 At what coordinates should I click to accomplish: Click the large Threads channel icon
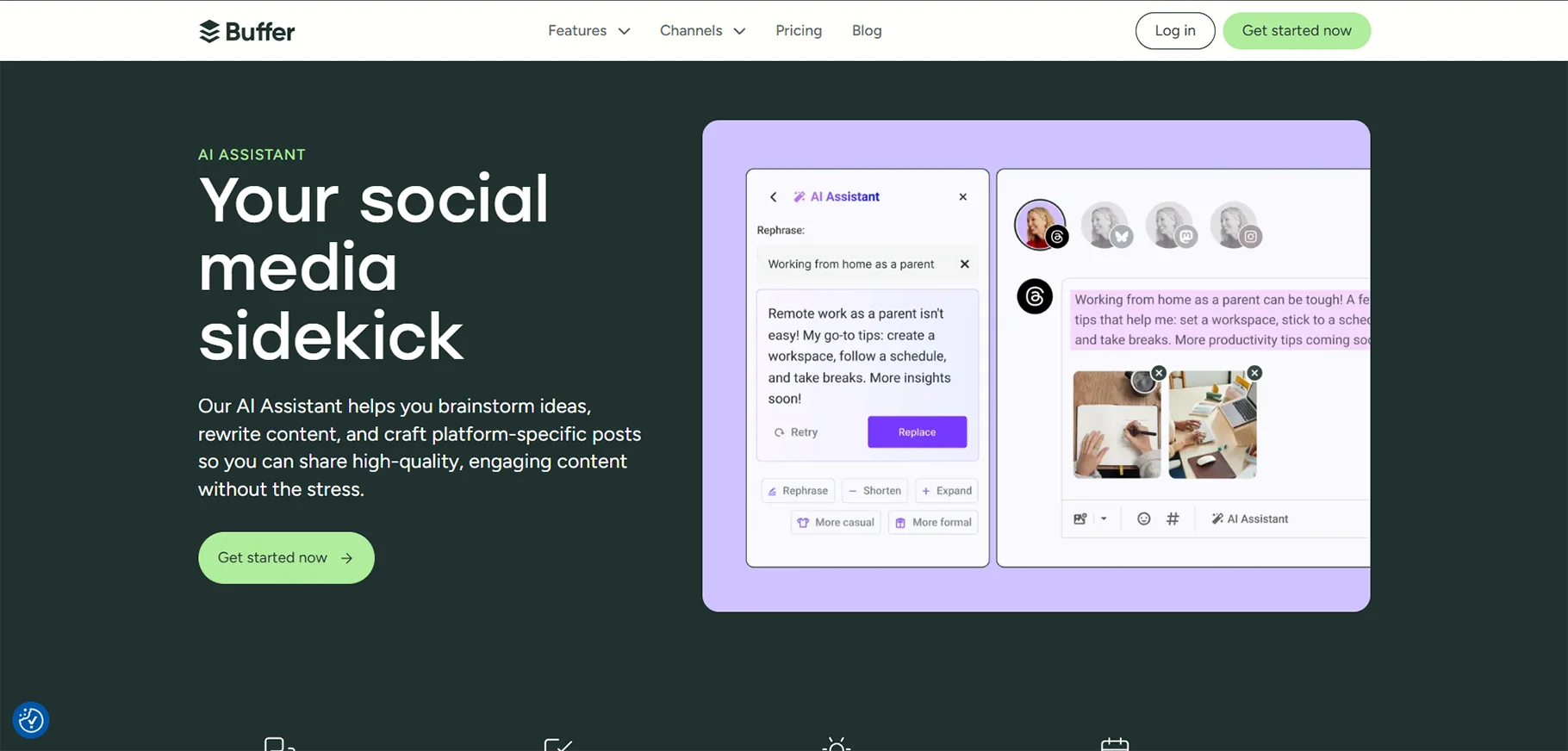tap(1035, 296)
